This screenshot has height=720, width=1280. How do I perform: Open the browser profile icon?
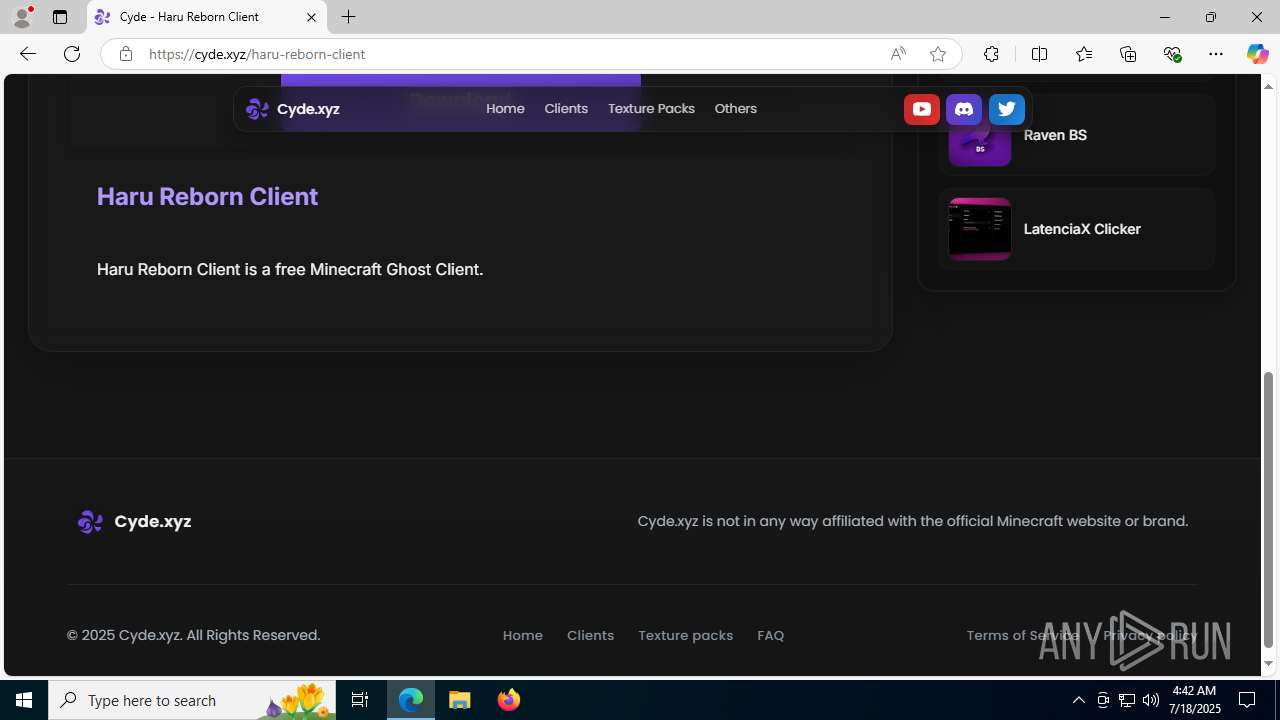pyautogui.click(x=22, y=17)
